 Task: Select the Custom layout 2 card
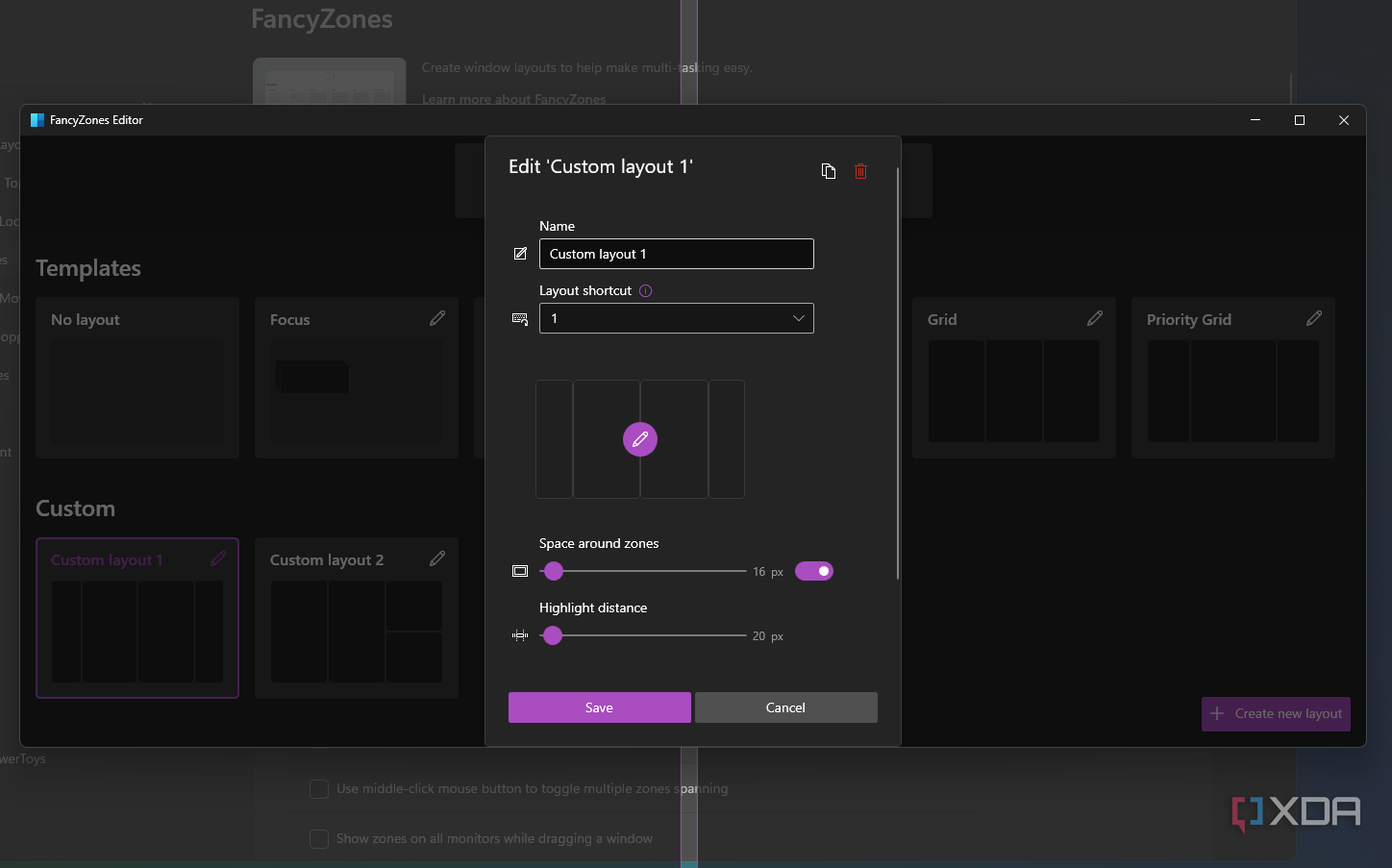357,618
